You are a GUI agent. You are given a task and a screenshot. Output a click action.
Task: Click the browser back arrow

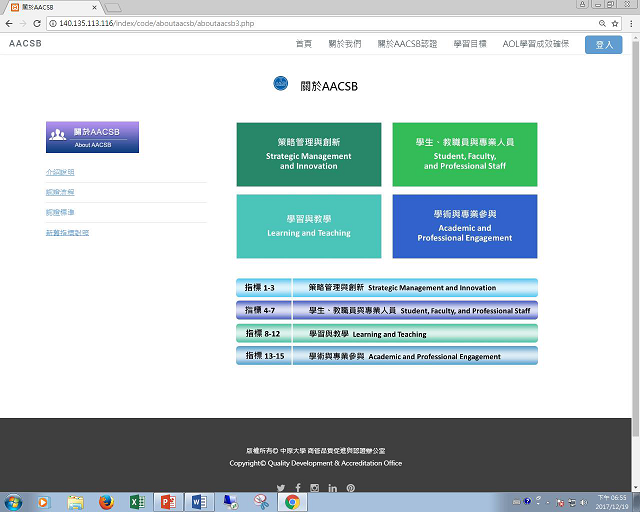9,24
